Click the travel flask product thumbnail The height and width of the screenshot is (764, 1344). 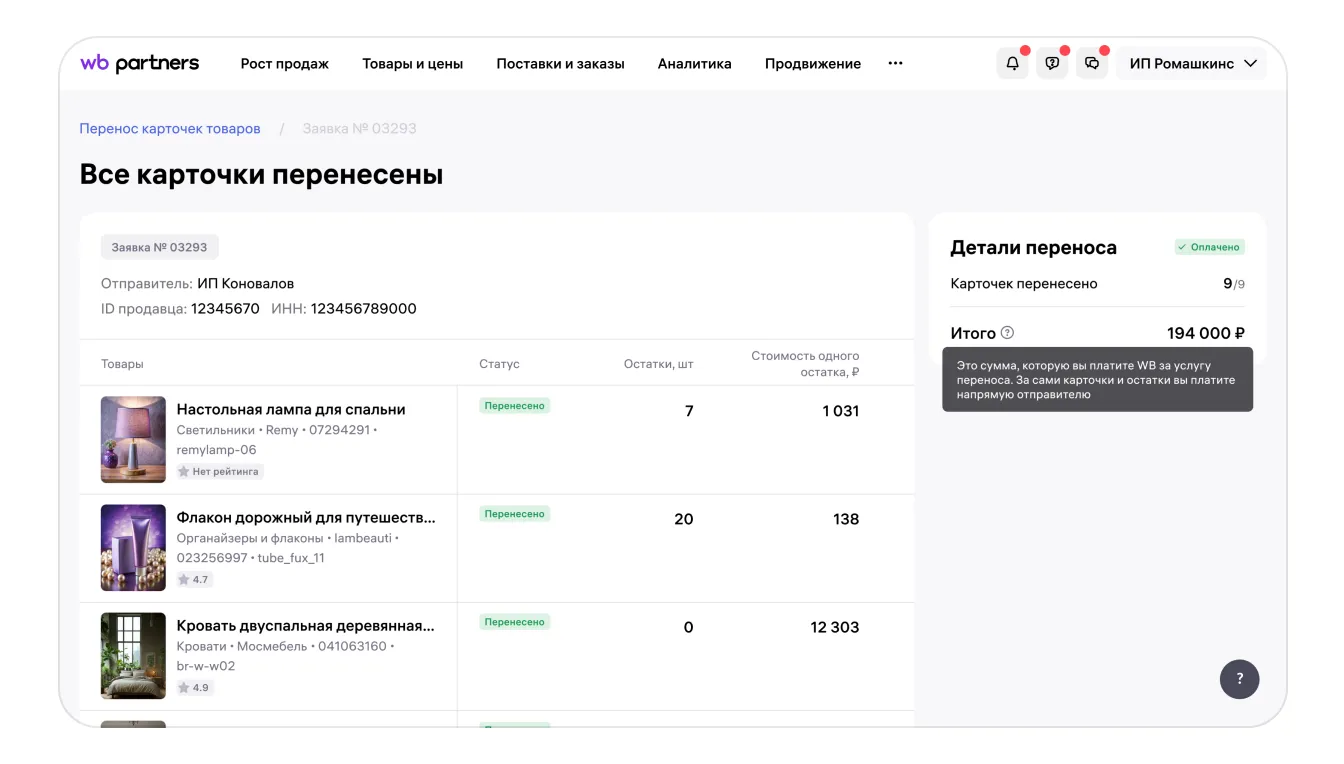point(133,548)
